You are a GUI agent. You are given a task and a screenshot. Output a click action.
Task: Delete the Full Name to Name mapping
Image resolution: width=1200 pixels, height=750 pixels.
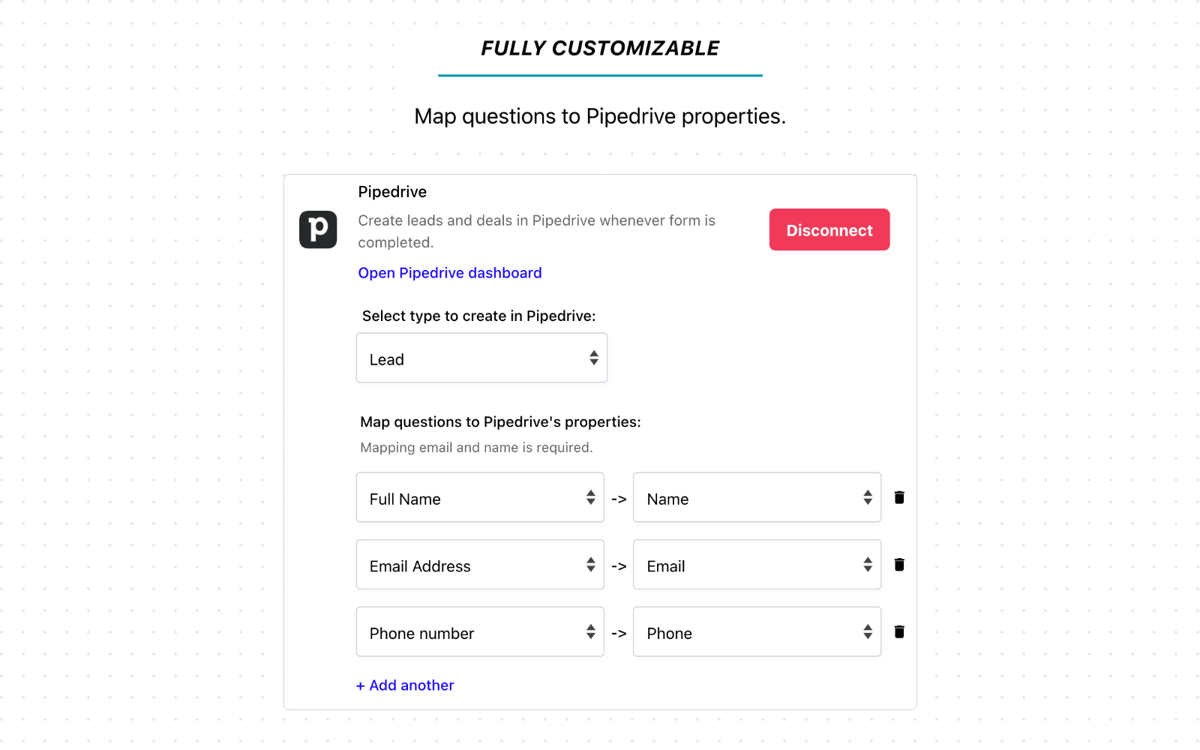tap(899, 497)
